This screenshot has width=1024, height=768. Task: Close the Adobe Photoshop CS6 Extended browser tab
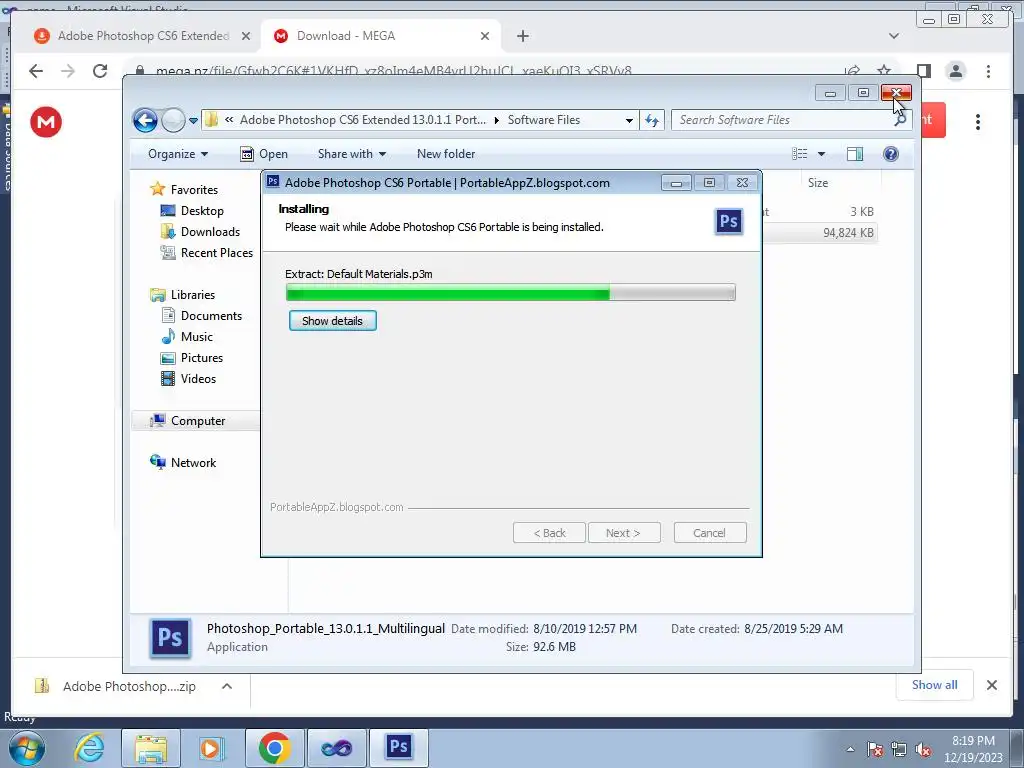(246, 37)
